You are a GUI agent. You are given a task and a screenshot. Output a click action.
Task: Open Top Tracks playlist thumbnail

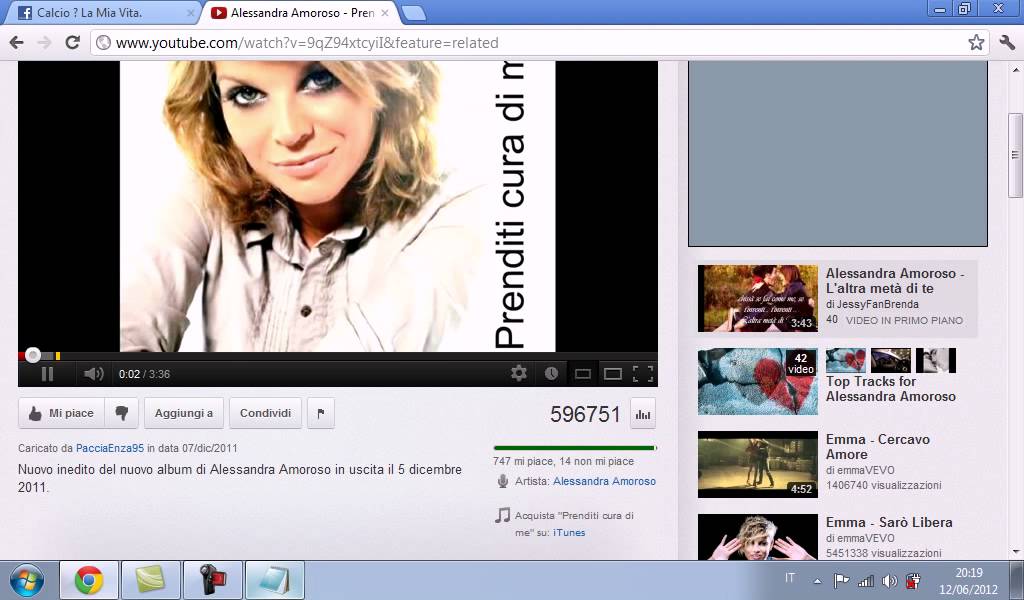click(758, 381)
